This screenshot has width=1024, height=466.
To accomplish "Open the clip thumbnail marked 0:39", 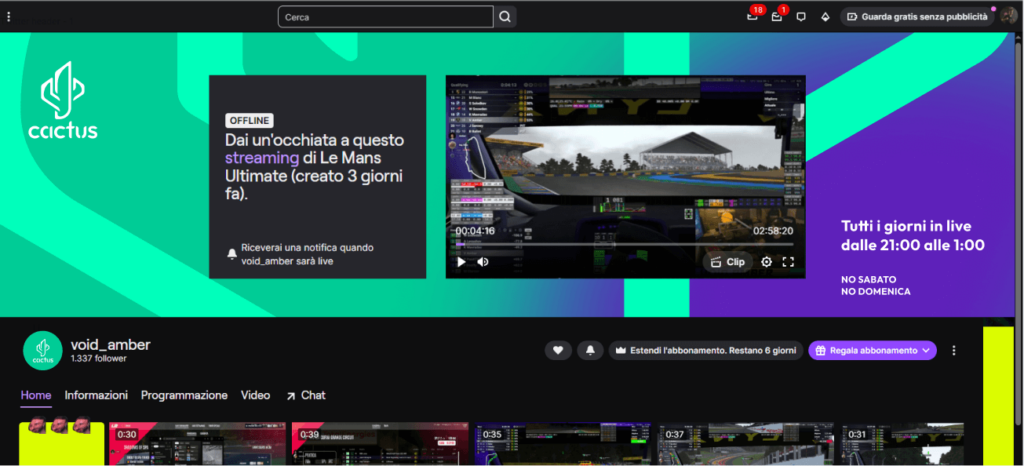I will [x=380, y=444].
